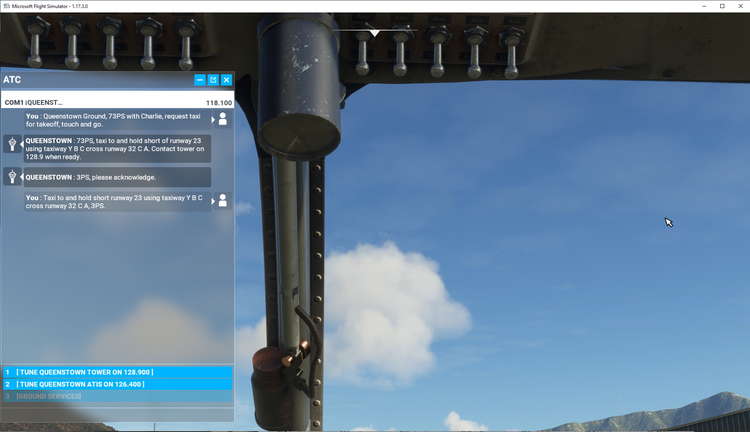750x432 pixels.
Task: Click the COM1 Queenstown station label
Action: [34, 102]
